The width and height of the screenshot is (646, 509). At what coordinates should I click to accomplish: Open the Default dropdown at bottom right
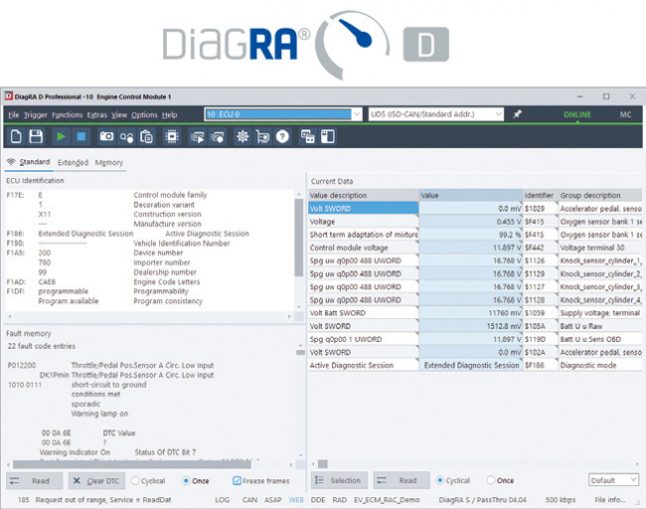click(614, 480)
